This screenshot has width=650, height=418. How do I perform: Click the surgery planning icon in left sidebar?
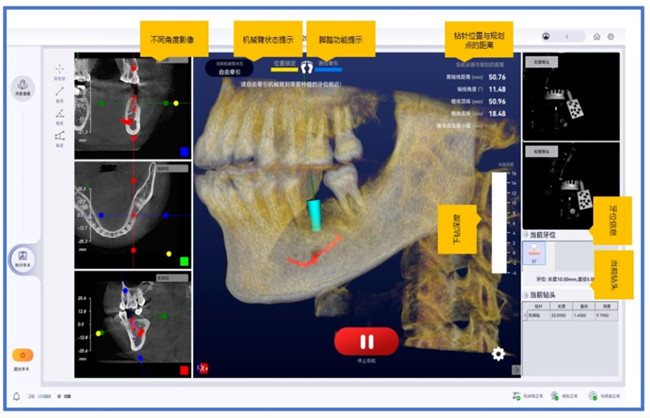point(22,88)
